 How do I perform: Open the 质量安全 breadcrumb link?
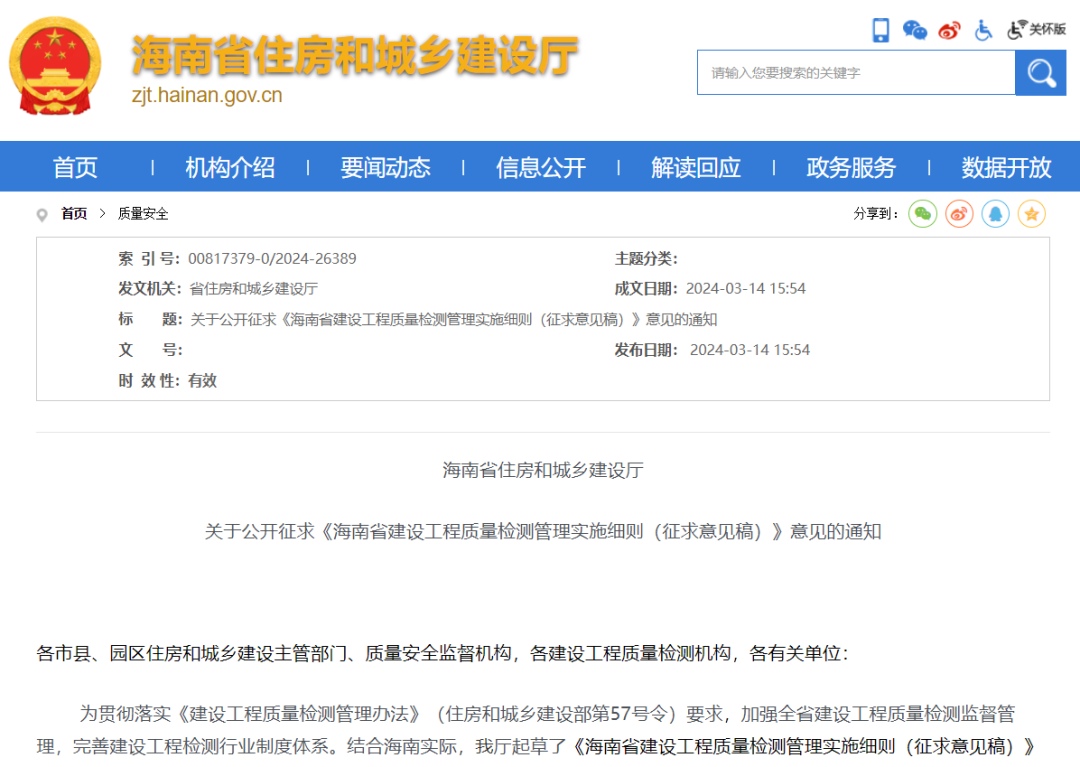tap(144, 213)
